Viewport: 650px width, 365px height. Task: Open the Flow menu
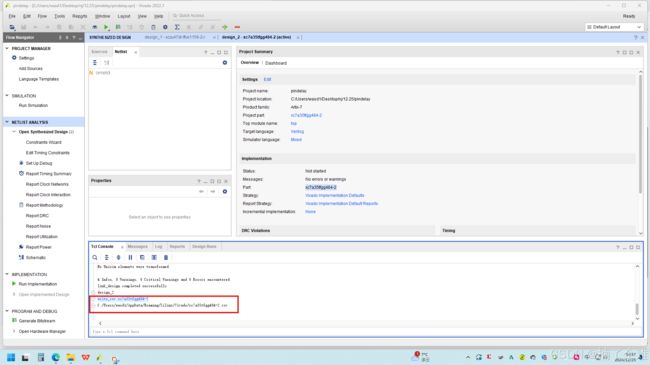click(x=42, y=16)
